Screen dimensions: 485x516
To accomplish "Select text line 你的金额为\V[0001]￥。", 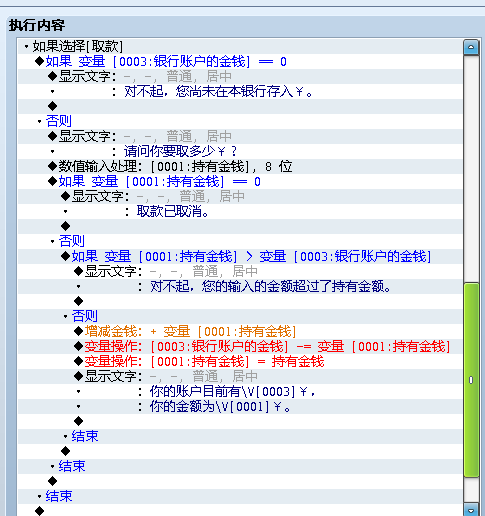I will coord(240,406).
